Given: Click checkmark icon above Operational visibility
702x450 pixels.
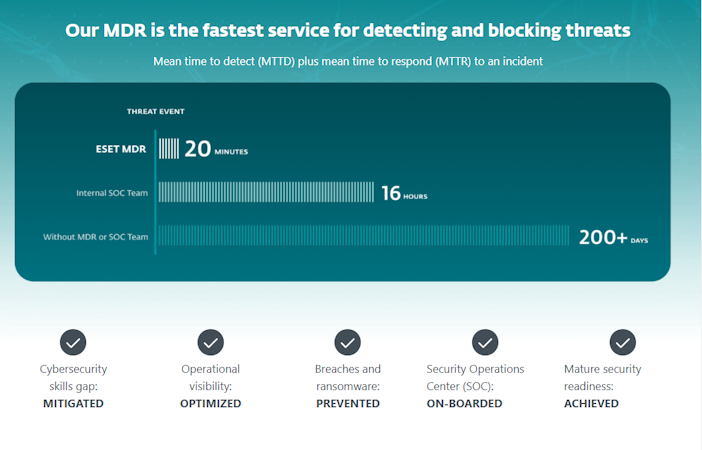Looking at the screenshot, I should 210,342.
